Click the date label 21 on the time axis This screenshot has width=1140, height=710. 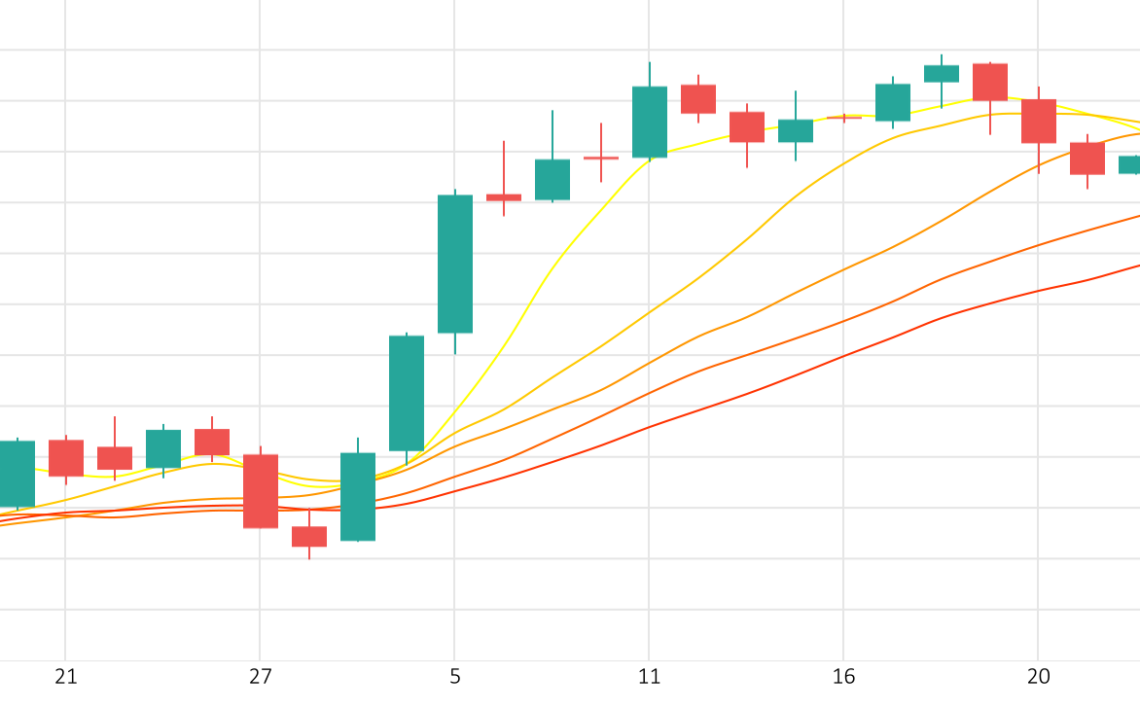click(x=65, y=677)
